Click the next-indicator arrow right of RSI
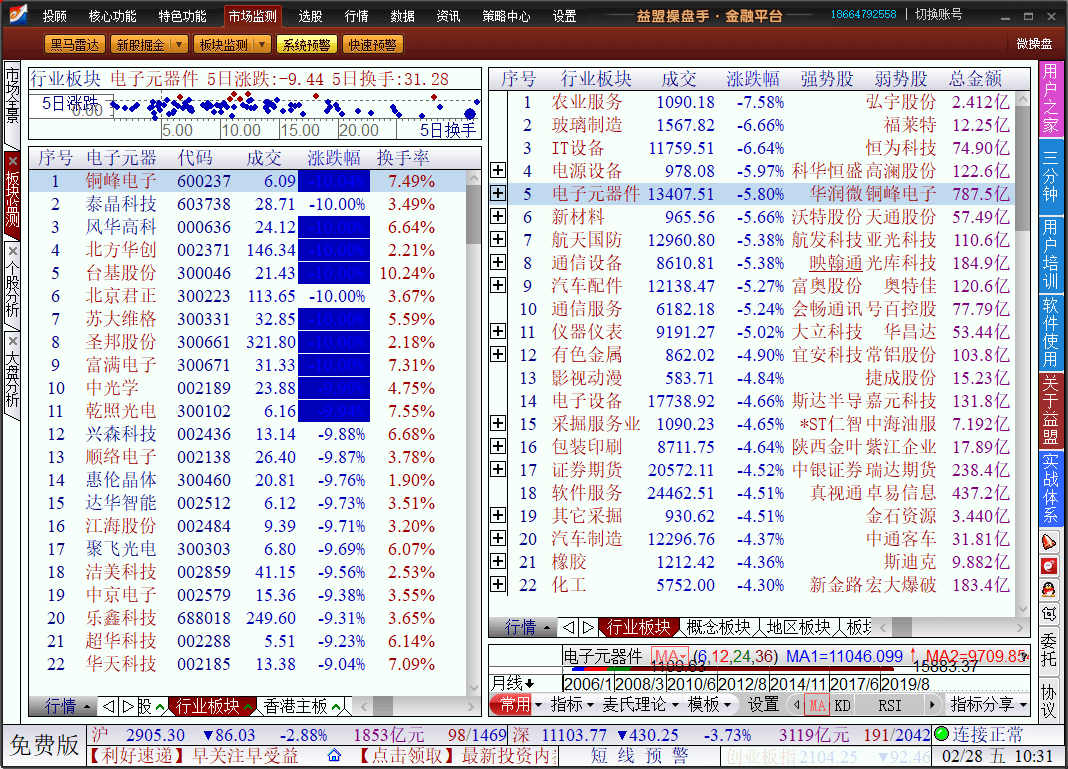 pos(932,704)
